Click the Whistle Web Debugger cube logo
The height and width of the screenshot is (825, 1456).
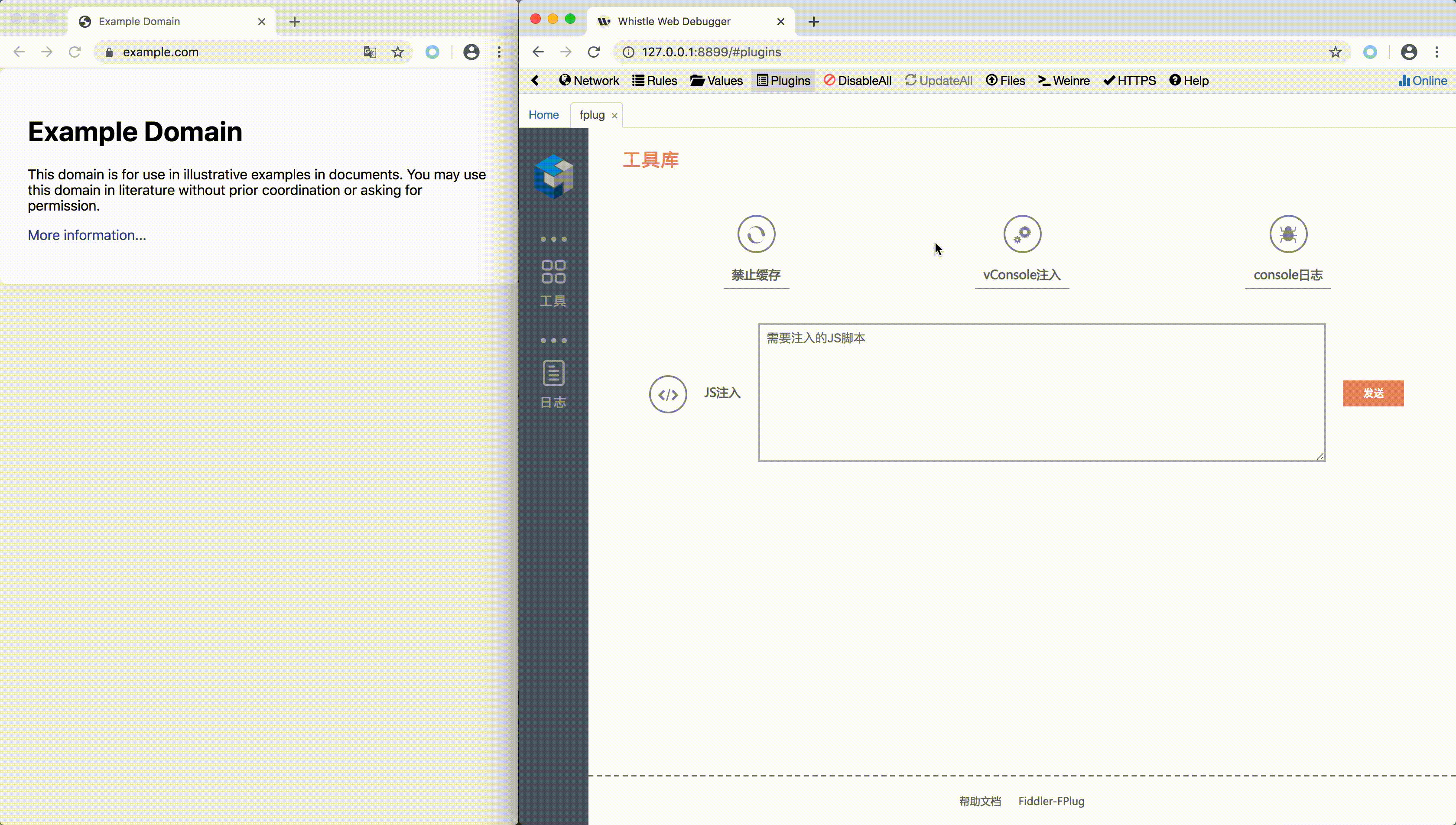[x=553, y=176]
